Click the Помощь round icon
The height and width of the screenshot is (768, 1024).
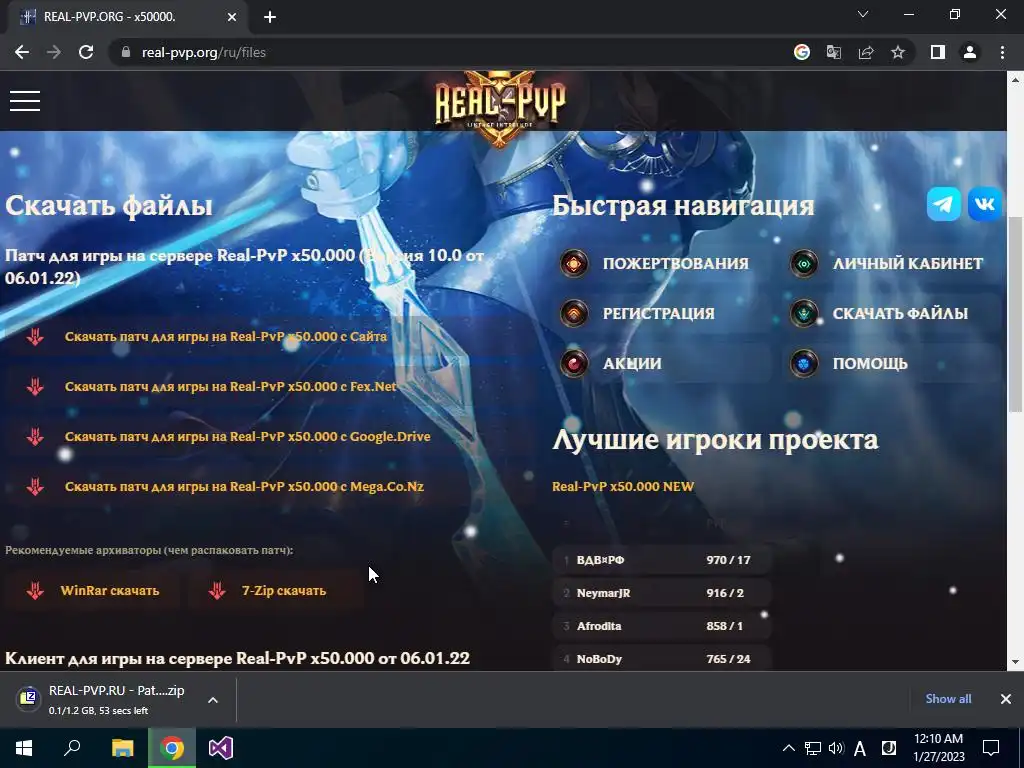click(x=804, y=363)
